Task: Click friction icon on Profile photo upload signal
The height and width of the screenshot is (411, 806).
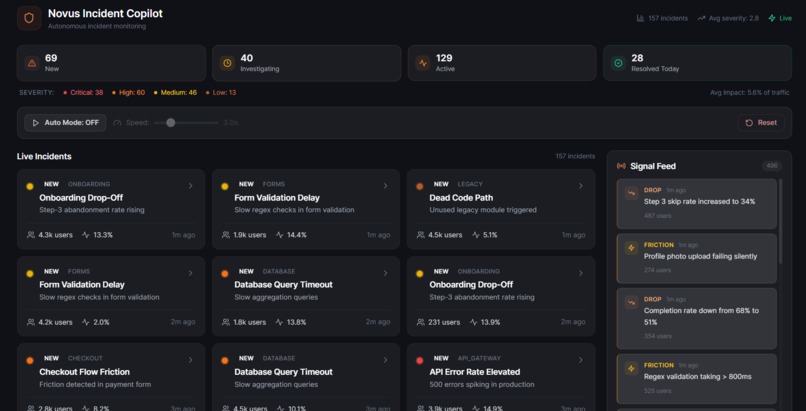Action: point(631,248)
